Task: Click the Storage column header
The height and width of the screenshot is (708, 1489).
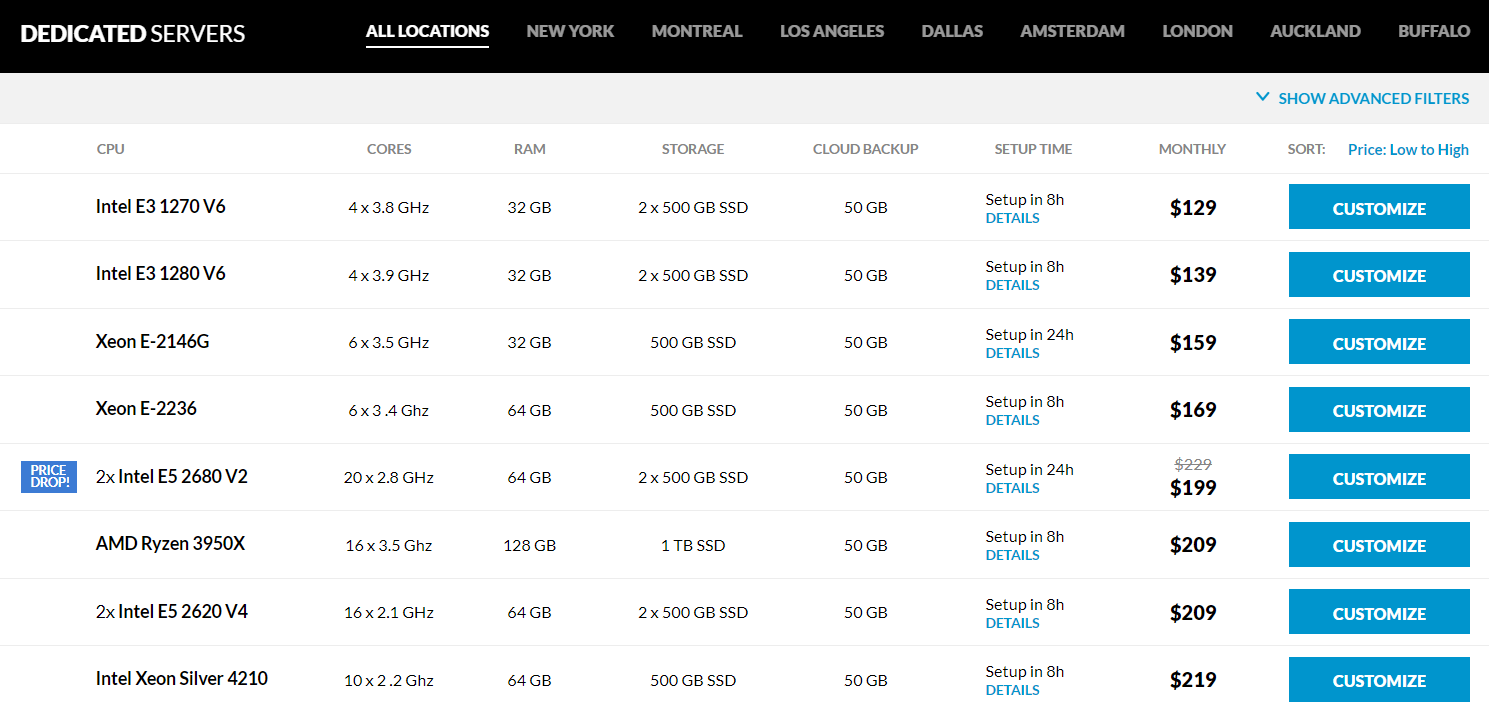Action: (x=693, y=149)
